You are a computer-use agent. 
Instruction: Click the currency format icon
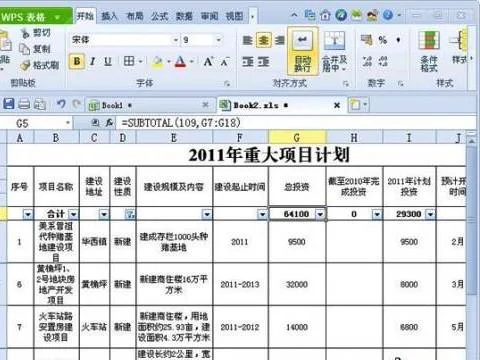(366, 40)
